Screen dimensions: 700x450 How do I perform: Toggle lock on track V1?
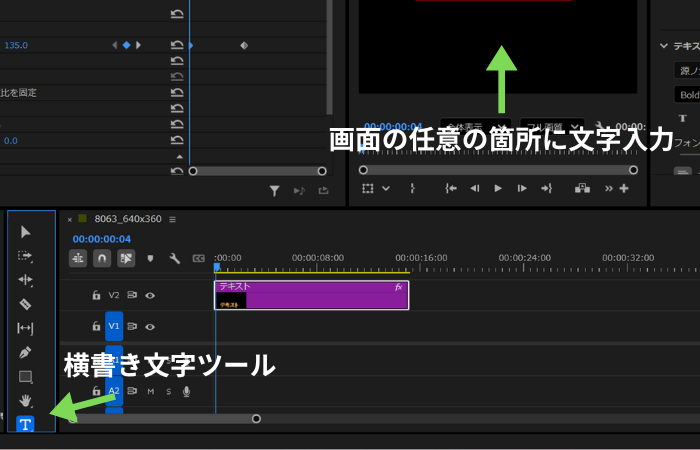(x=96, y=326)
